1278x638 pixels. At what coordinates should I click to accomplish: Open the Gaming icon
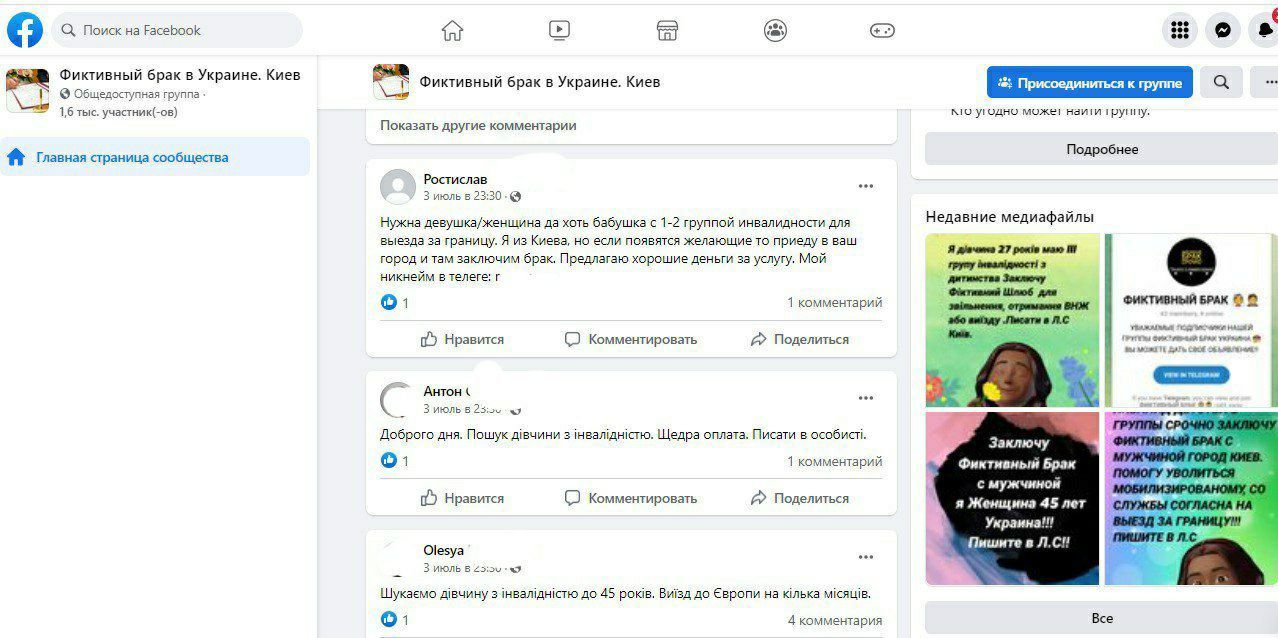pos(881,30)
